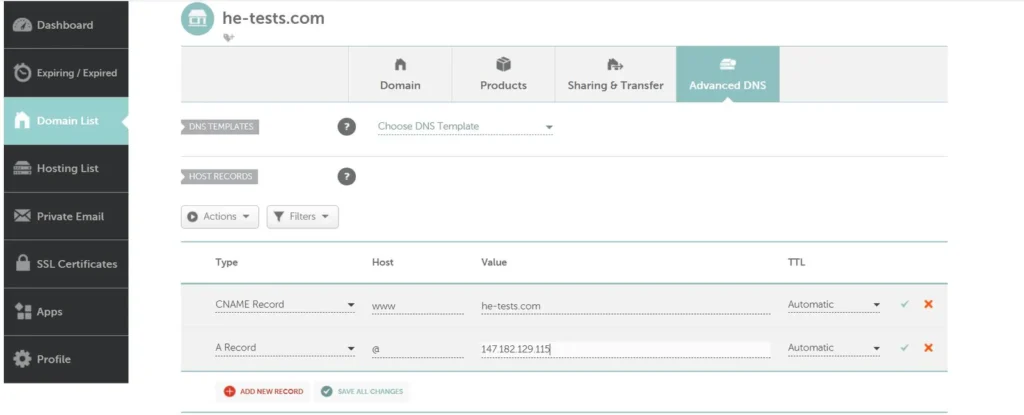This screenshot has width=1024, height=415.
Task: Click the he-tests.com domain storefront icon
Action: coord(197,19)
